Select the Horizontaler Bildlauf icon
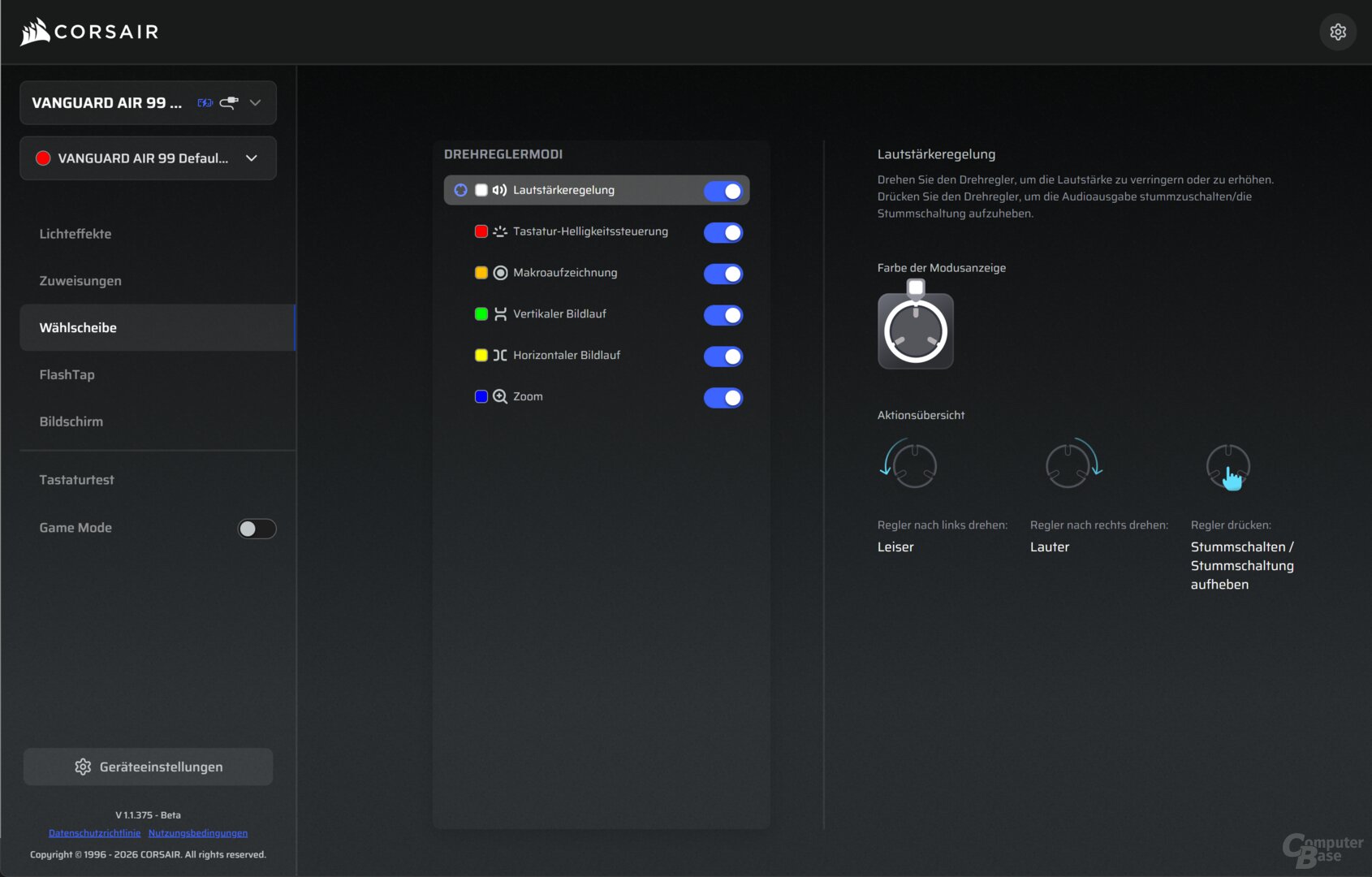Screen dimensions: 1372x877 tap(499, 356)
